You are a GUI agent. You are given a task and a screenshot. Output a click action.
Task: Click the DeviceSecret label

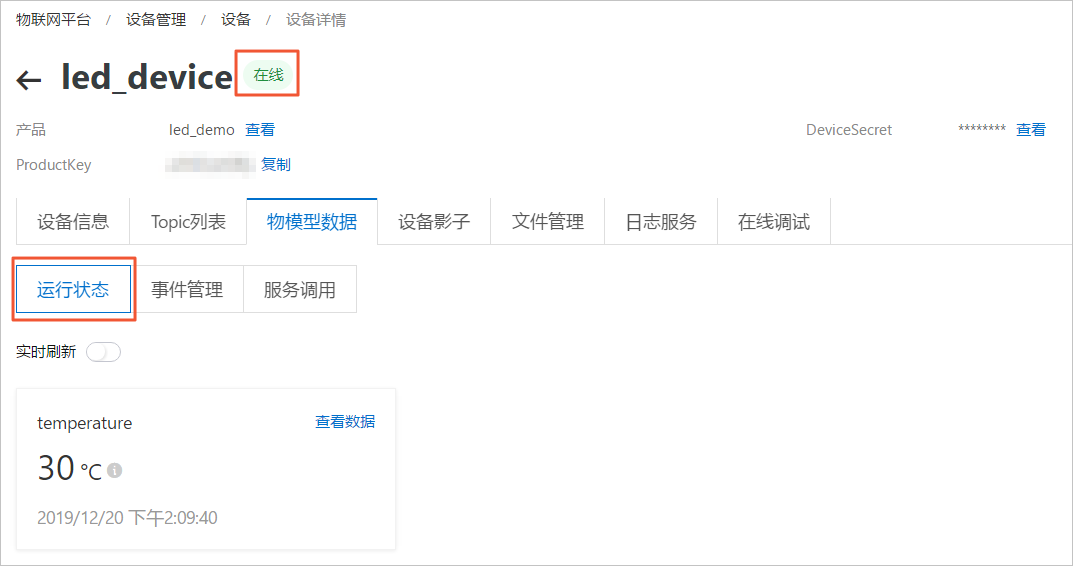pos(849,129)
